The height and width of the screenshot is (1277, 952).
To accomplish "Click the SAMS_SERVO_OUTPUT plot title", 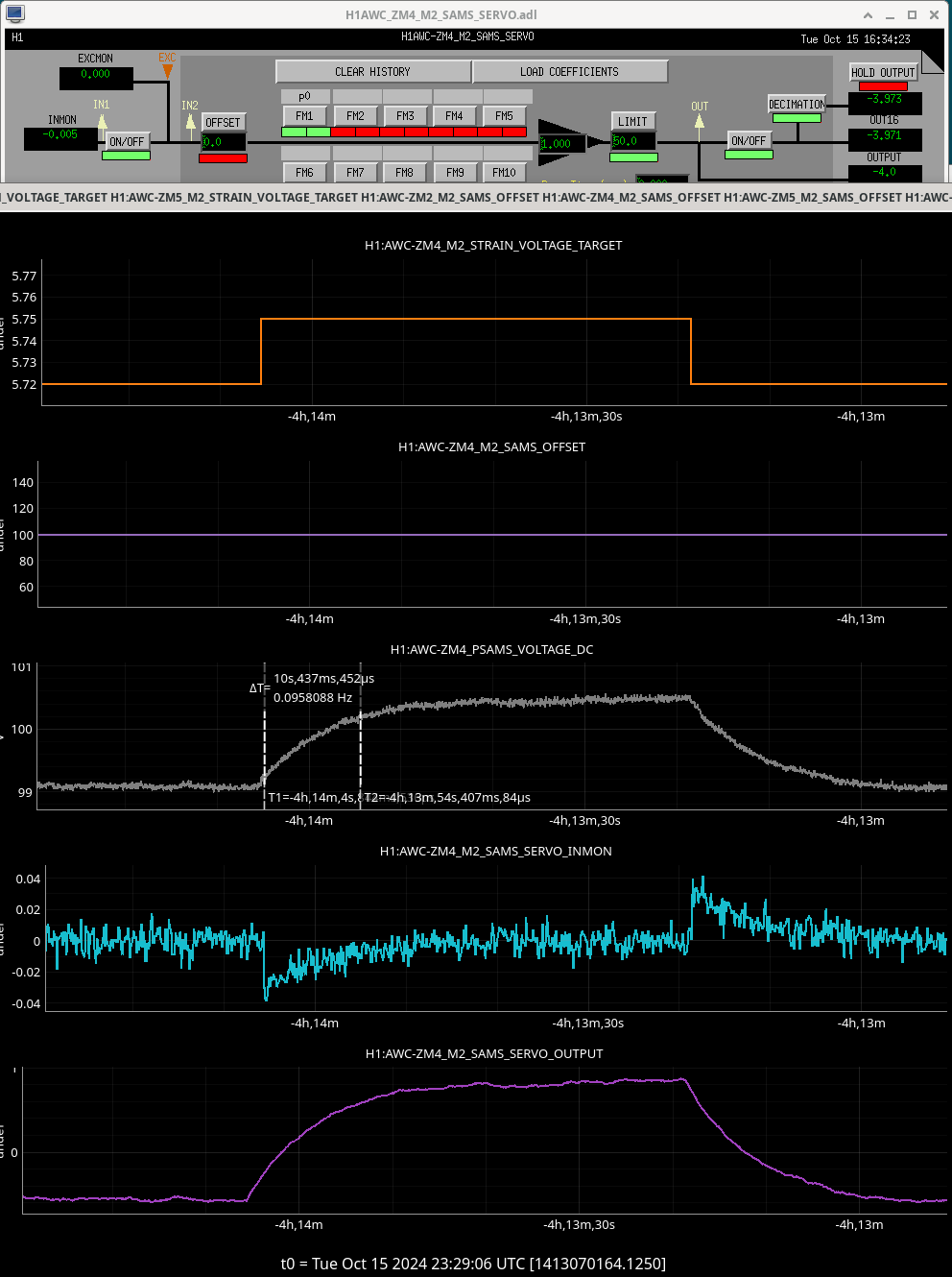I will click(484, 1053).
